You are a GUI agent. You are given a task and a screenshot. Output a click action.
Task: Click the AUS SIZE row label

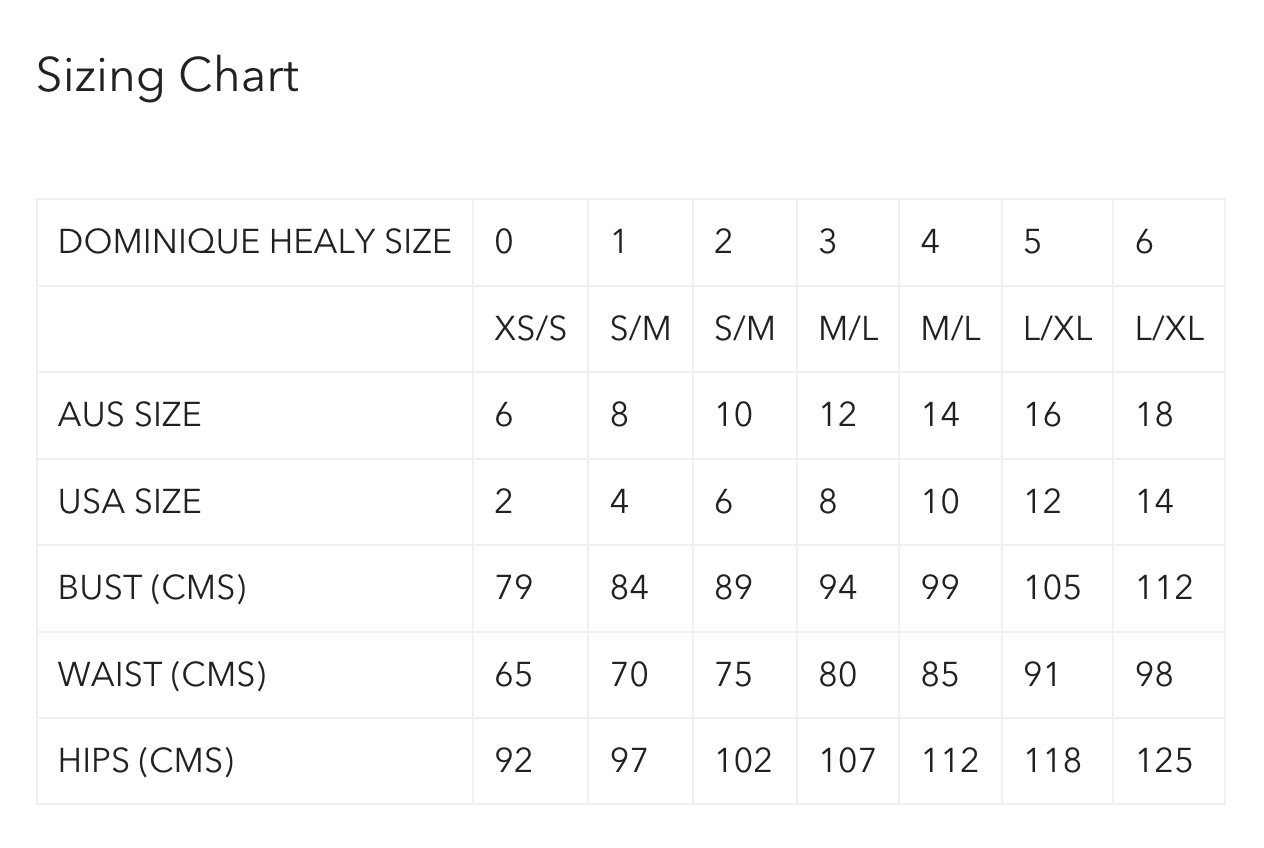(130, 415)
